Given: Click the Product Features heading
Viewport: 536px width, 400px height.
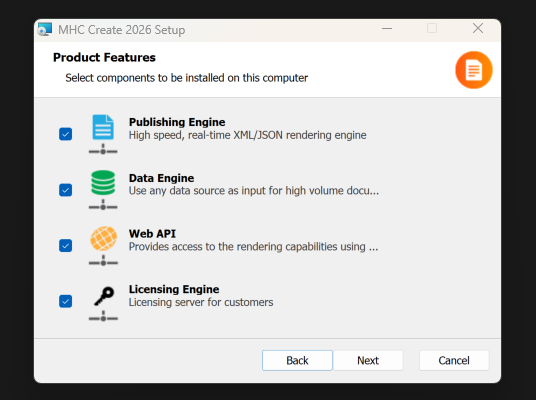Looking at the screenshot, I should [x=104, y=57].
